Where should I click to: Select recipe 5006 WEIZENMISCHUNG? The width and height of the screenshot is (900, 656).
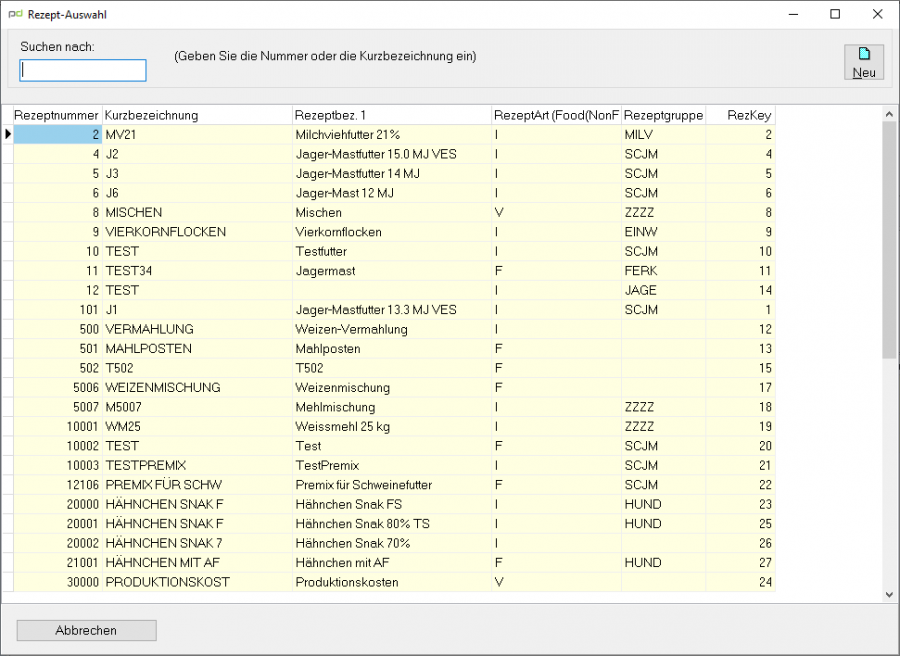point(394,387)
